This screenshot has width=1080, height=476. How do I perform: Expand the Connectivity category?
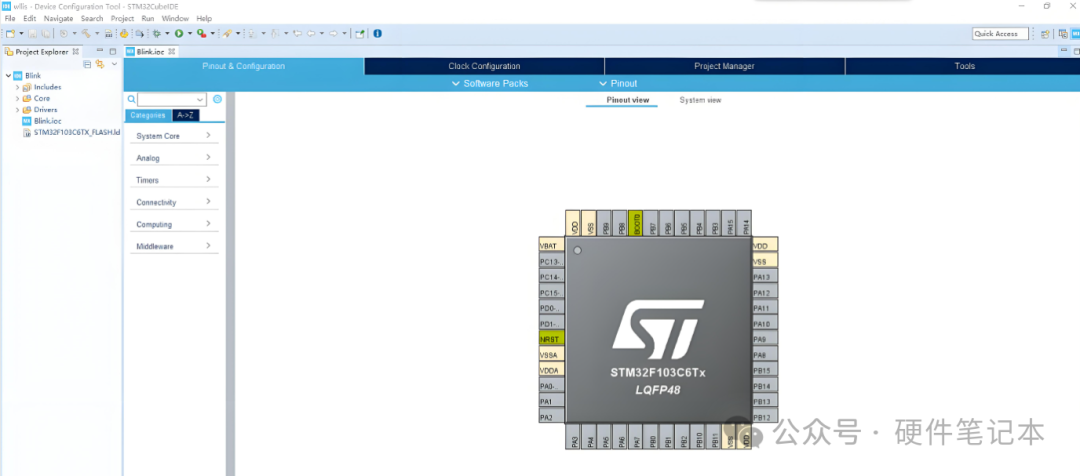(x=174, y=202)
